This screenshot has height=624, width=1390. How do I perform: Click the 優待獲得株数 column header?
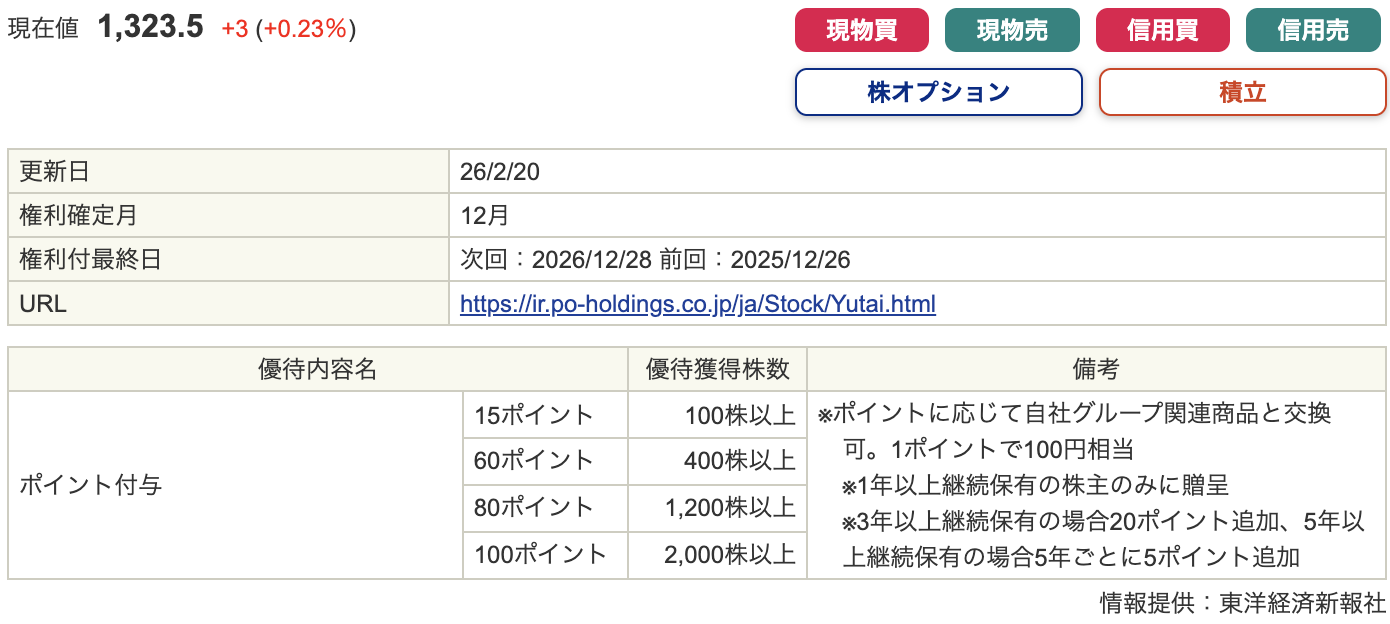tap(717, 369)
